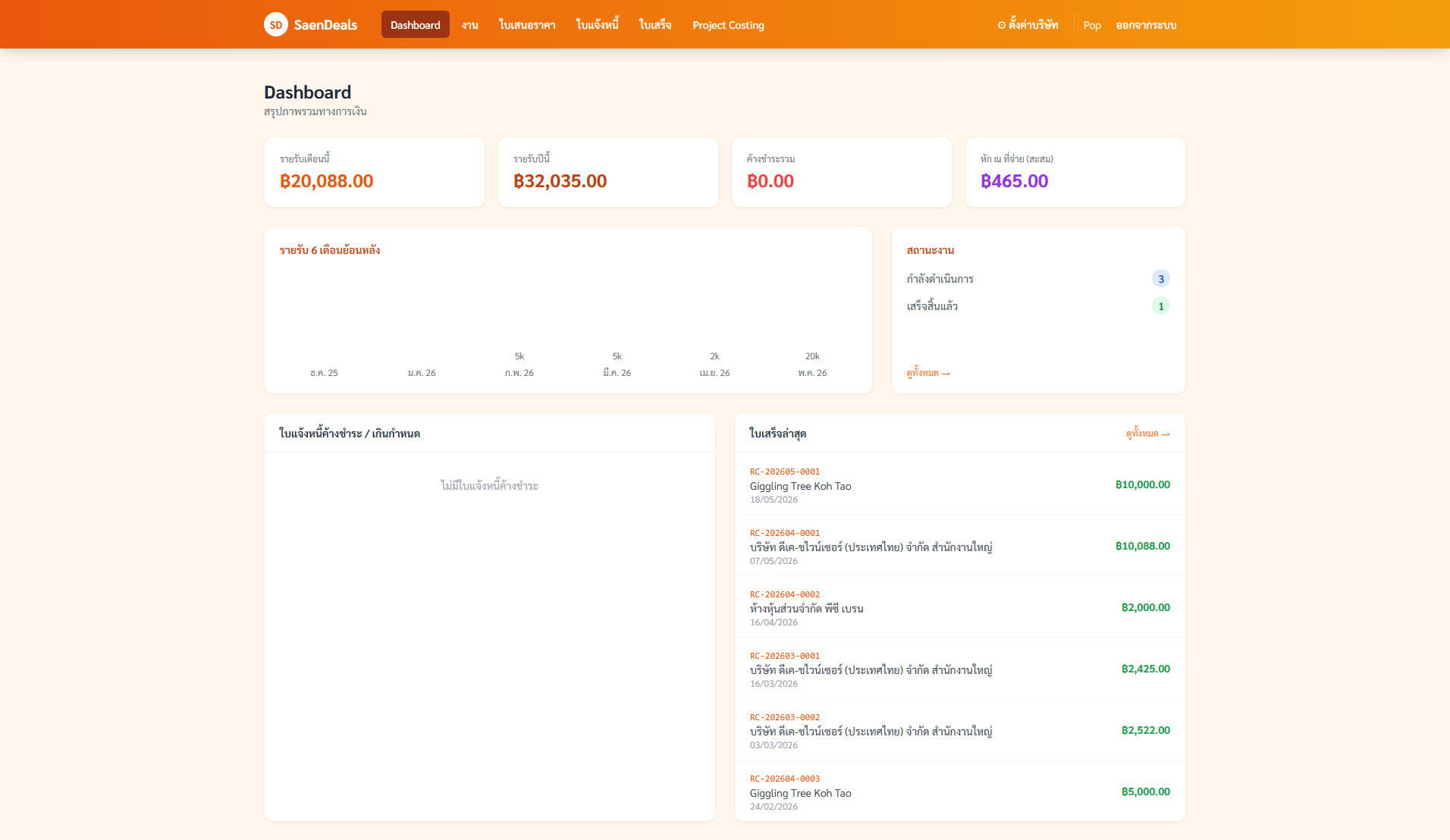Click the รายรับ 6 เดือนย้อนหลัง chart title

click(330, 250)
